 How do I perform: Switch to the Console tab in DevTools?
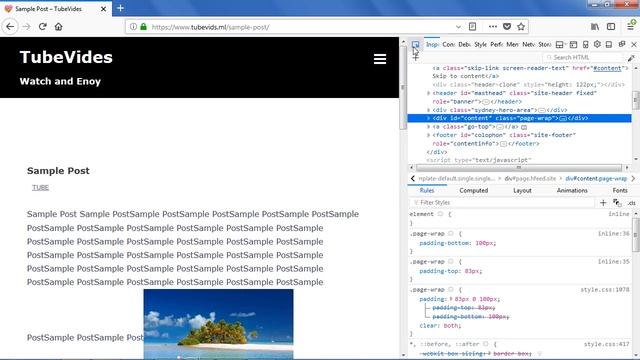point(449,44)
